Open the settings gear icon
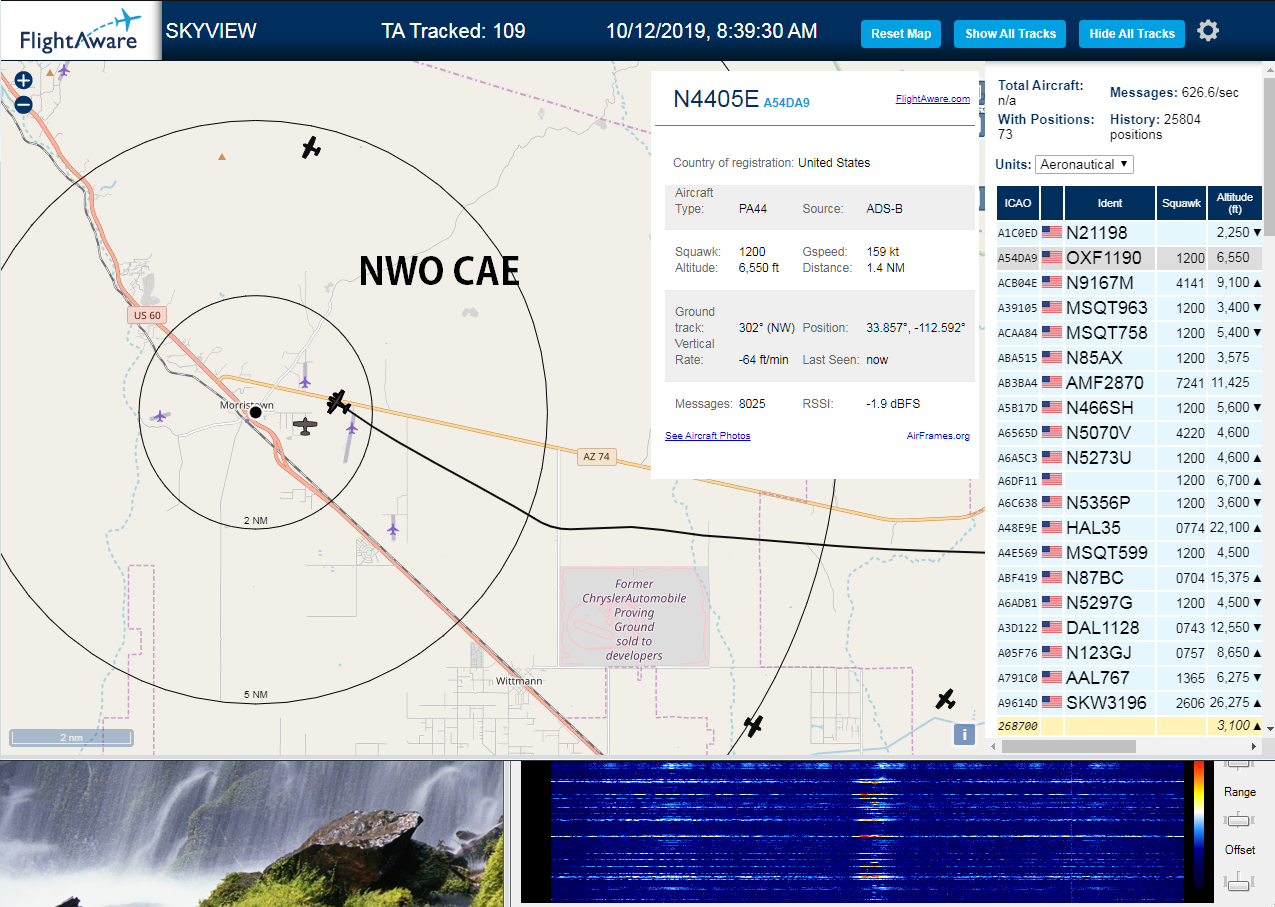Viewport: 1275px width, 907px height. pyautogui.click(x=1208, y=31)
